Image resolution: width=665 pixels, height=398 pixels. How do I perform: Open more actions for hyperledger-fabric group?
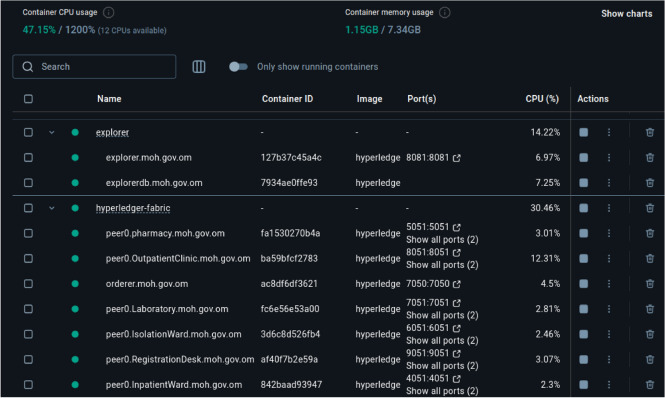point(609,208)
